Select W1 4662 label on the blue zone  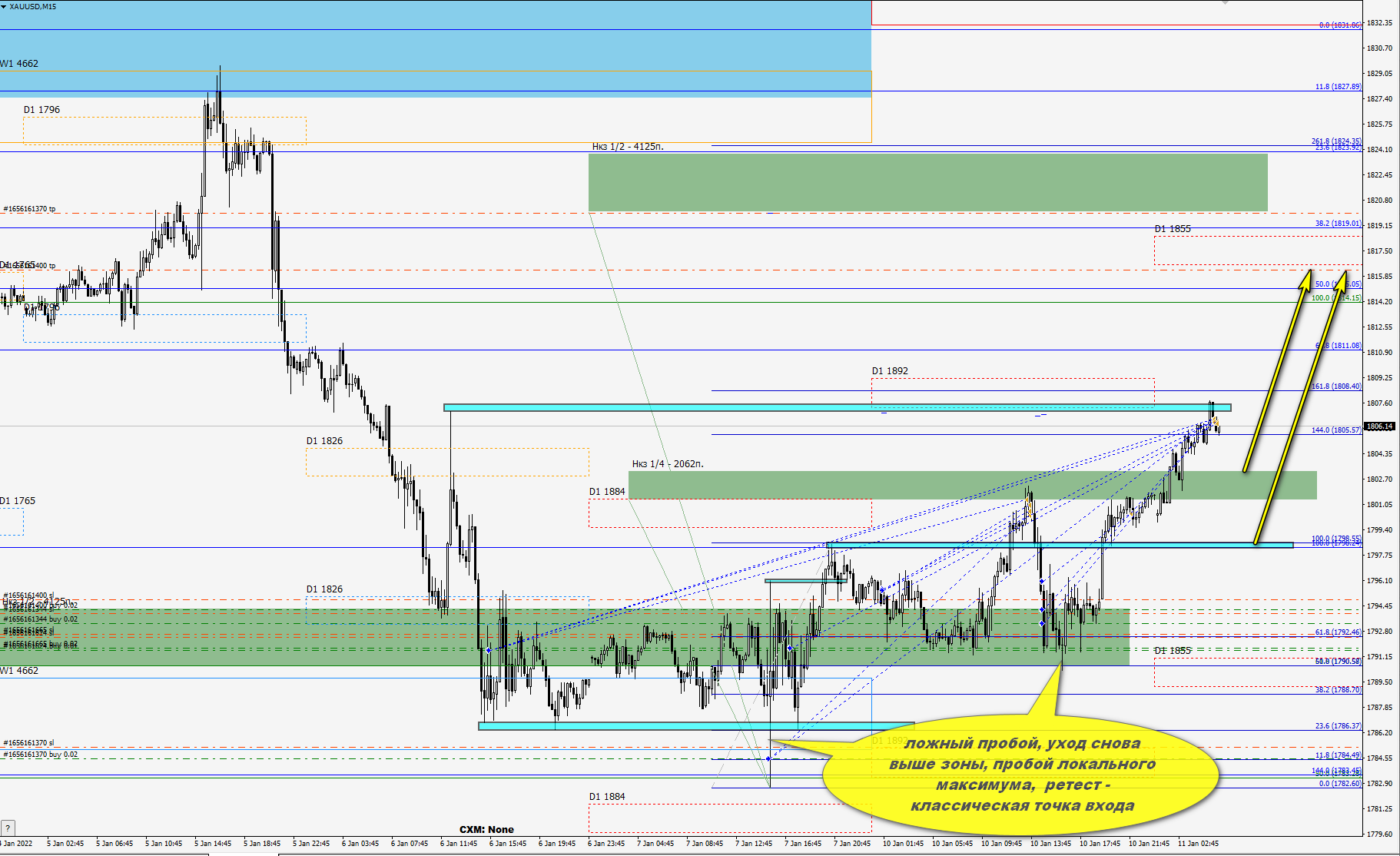coord(19,64)
